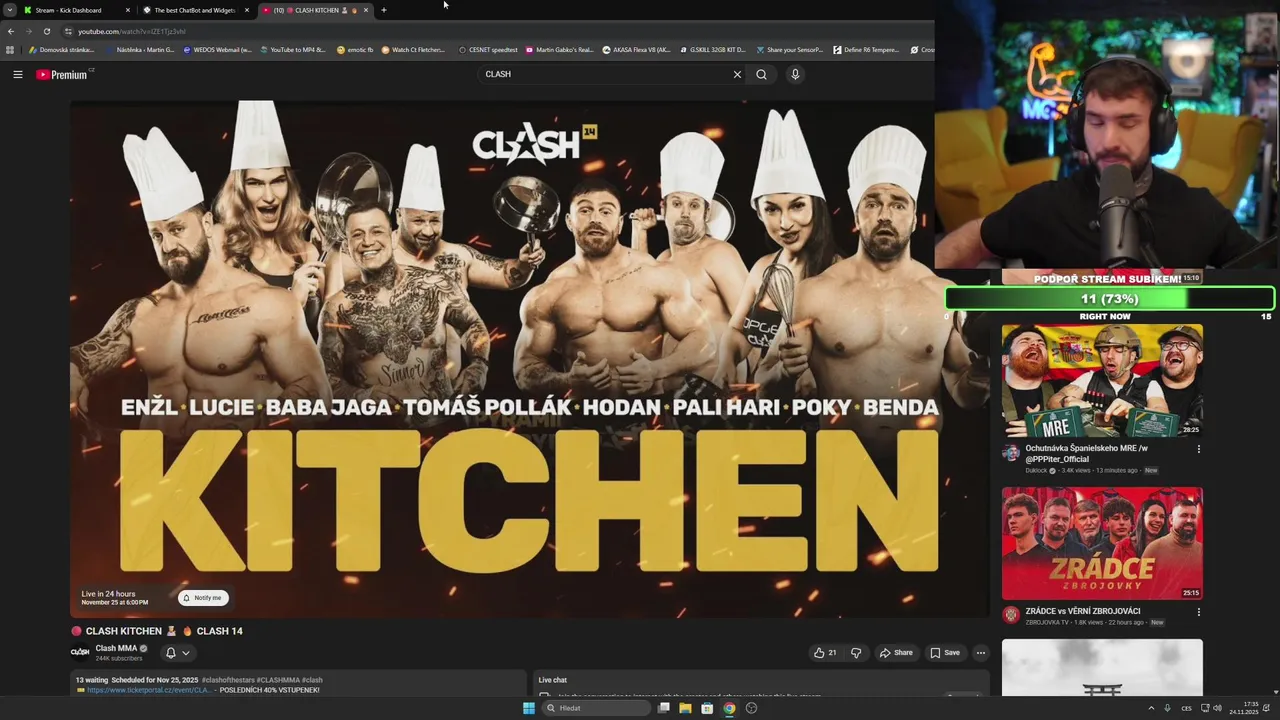The image size is (1280, 720).
Task: Open the subscription notification bell dropdown
Action: 176,653
